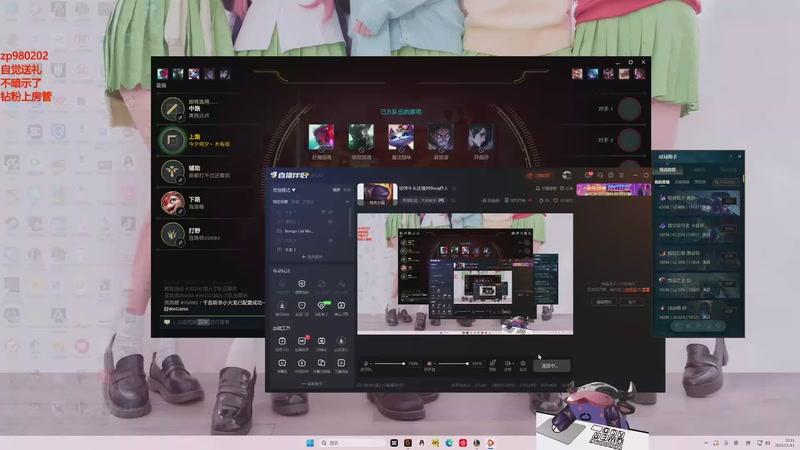Open messages icon with red badge
Viewport: 800px width, 450px height.
[588, 175]
